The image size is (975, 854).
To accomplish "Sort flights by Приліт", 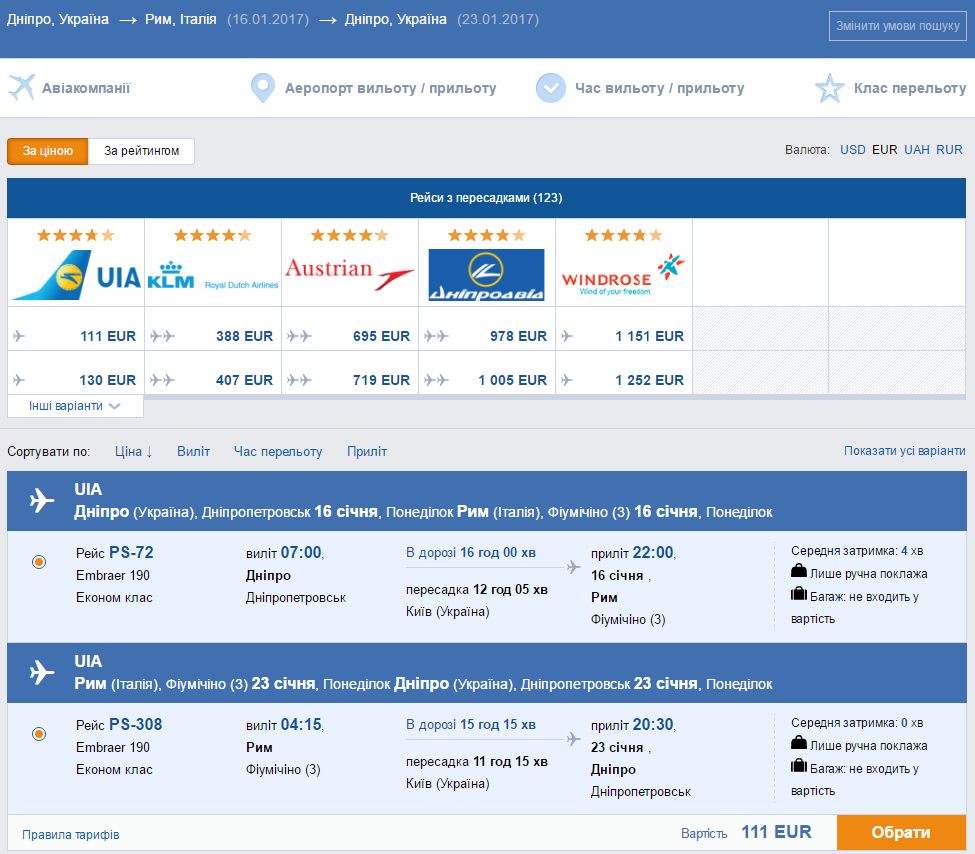I will (x=367, y=452).
